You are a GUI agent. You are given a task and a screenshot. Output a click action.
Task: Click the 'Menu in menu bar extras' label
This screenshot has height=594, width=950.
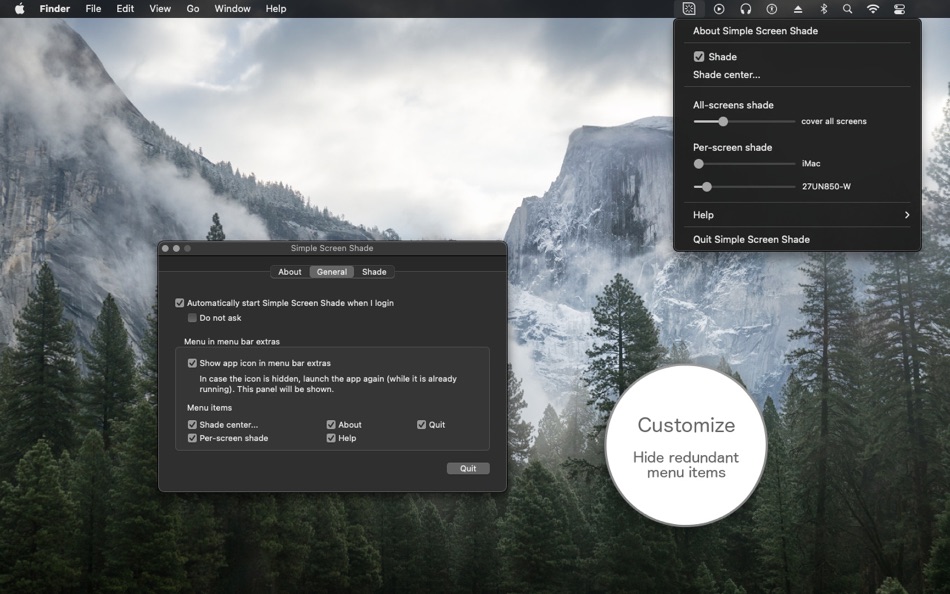click(x=231, y=341)
